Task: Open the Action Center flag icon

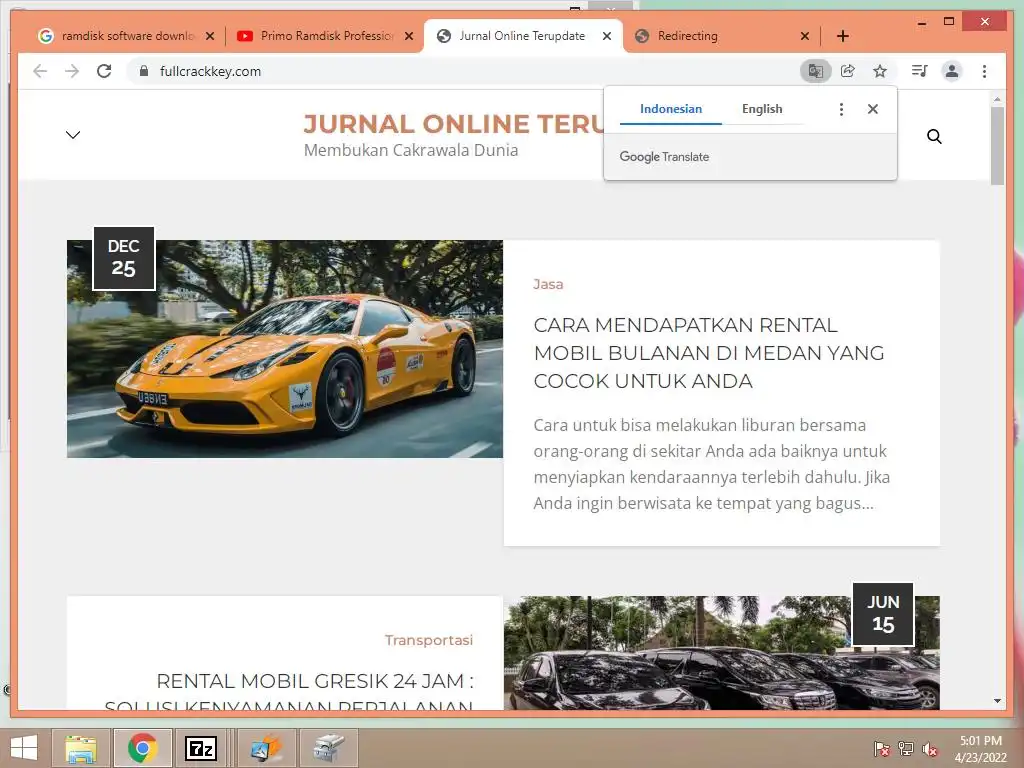Action: 882,748
